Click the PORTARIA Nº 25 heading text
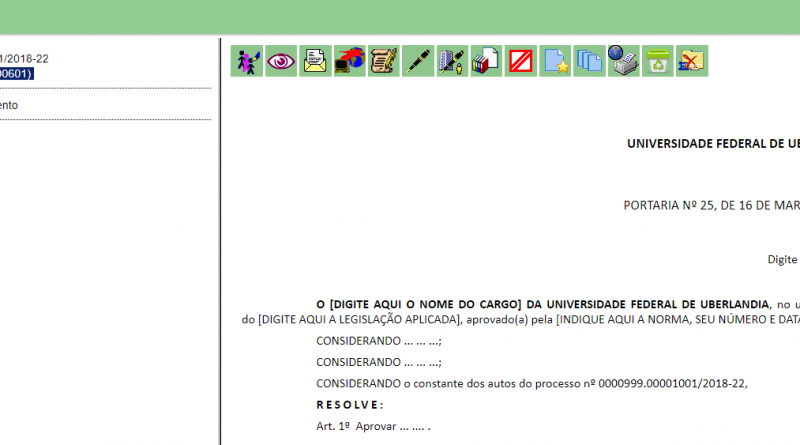The image size is (800, 445). 710,205
